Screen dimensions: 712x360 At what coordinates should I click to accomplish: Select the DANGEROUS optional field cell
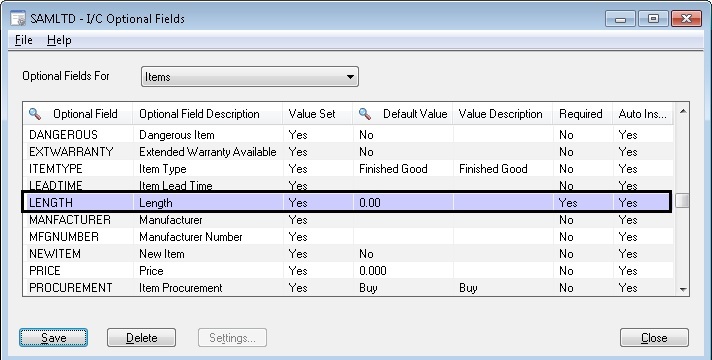pyautogui.click(x=78, y=135)
